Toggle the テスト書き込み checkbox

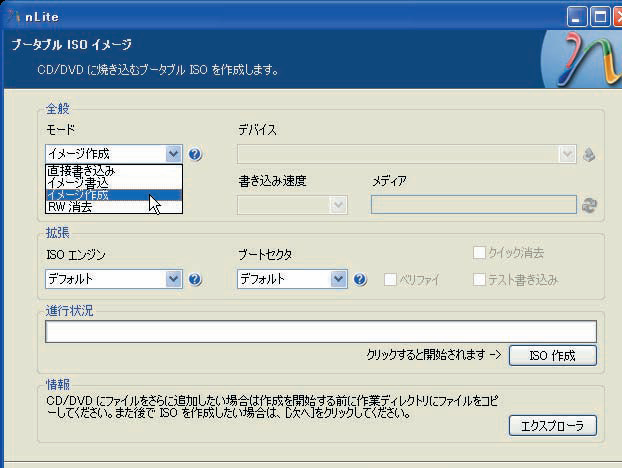pos(479,280)
